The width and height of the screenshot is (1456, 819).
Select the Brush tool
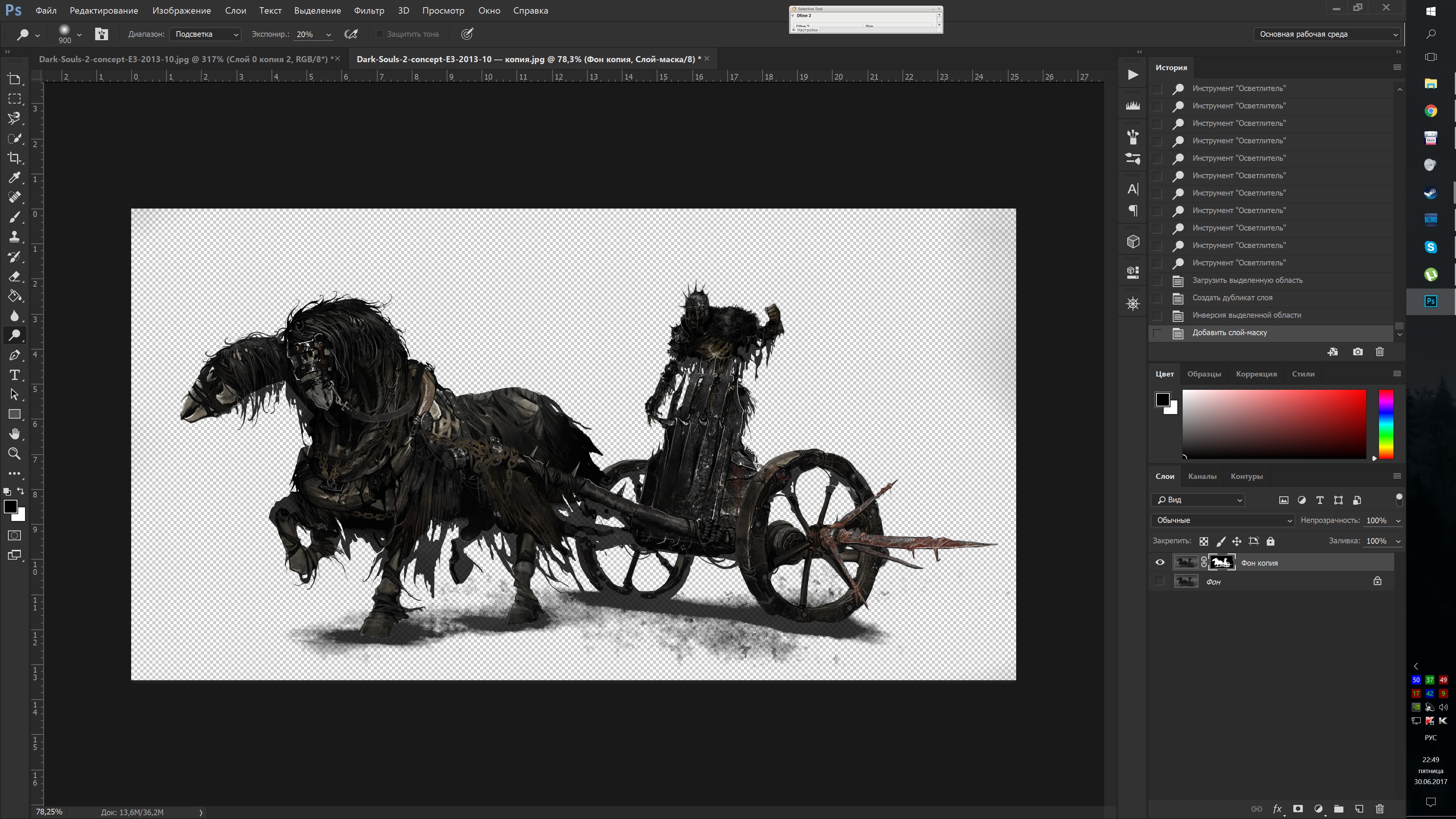click(15, 217)
